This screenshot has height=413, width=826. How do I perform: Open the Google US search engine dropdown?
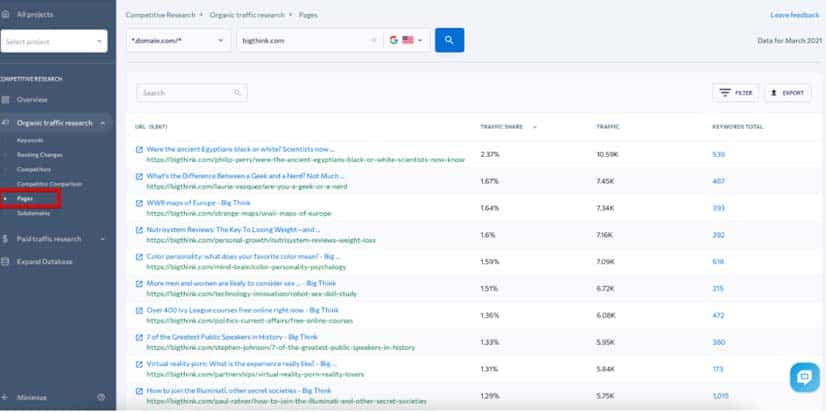407,40
